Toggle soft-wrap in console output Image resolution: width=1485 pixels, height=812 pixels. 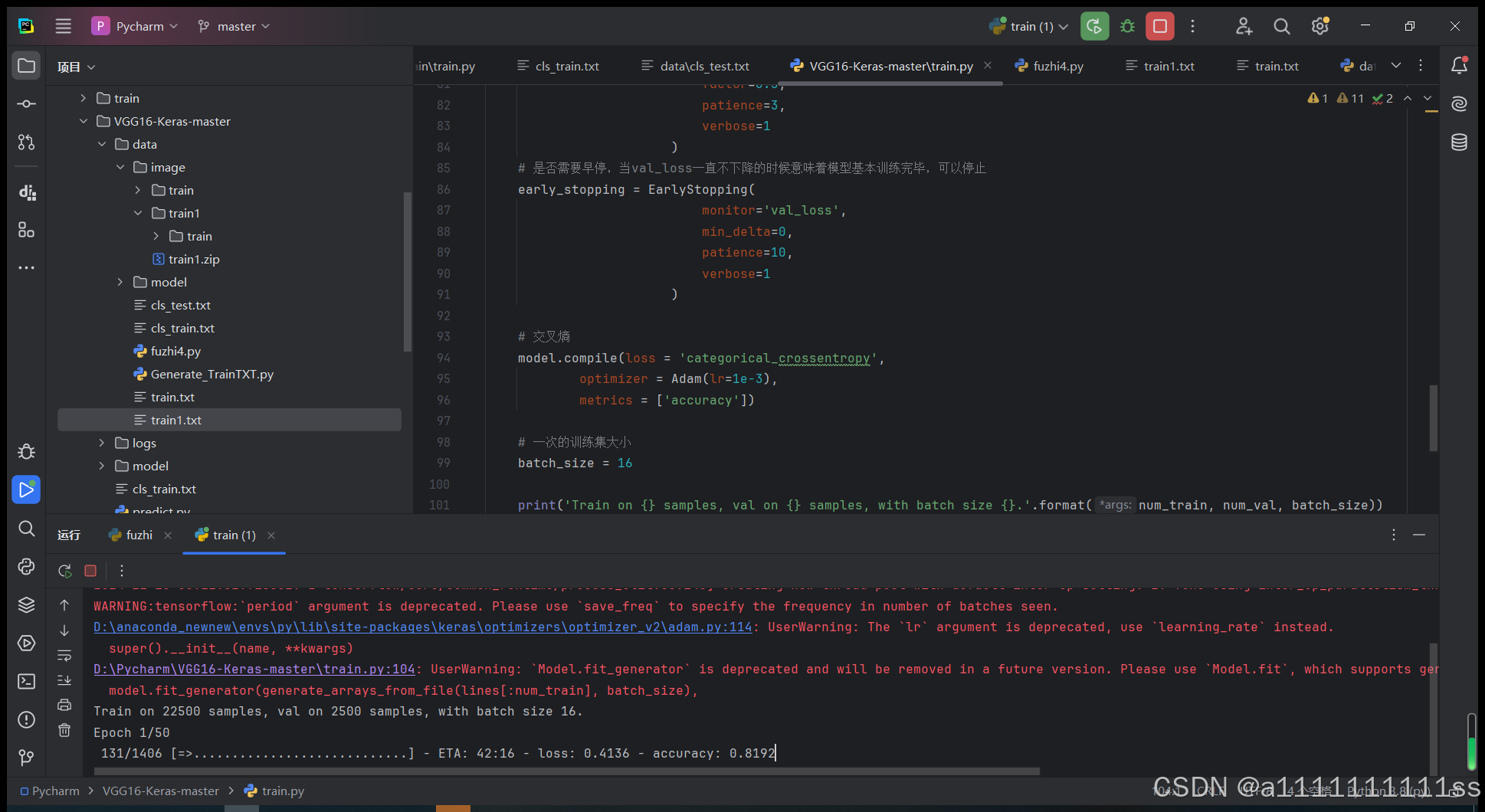(x=64, y=656)
